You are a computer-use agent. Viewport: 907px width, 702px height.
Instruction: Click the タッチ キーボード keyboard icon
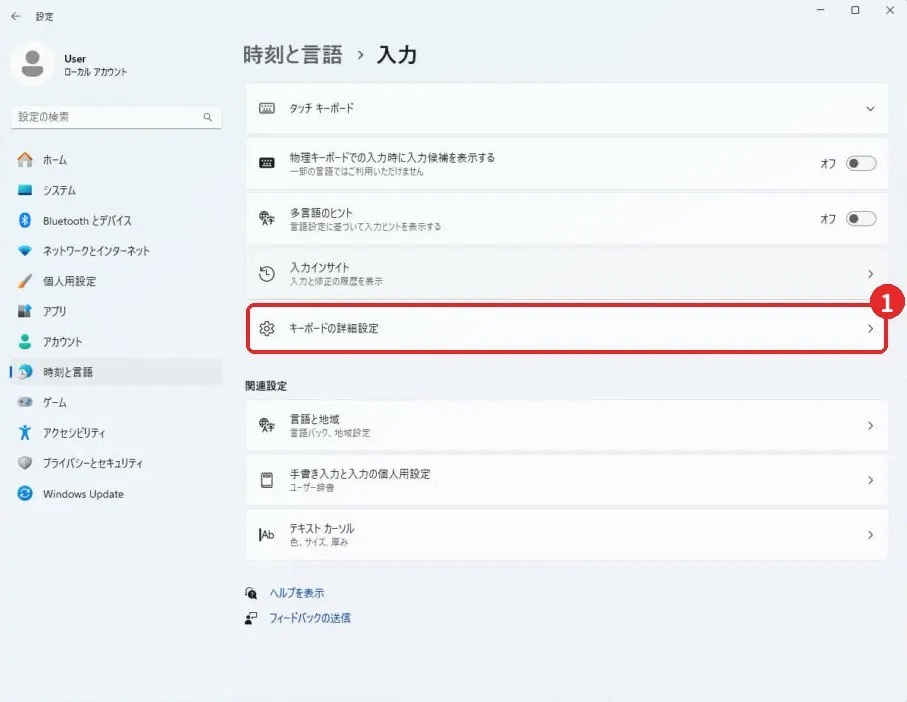point(267,108)
